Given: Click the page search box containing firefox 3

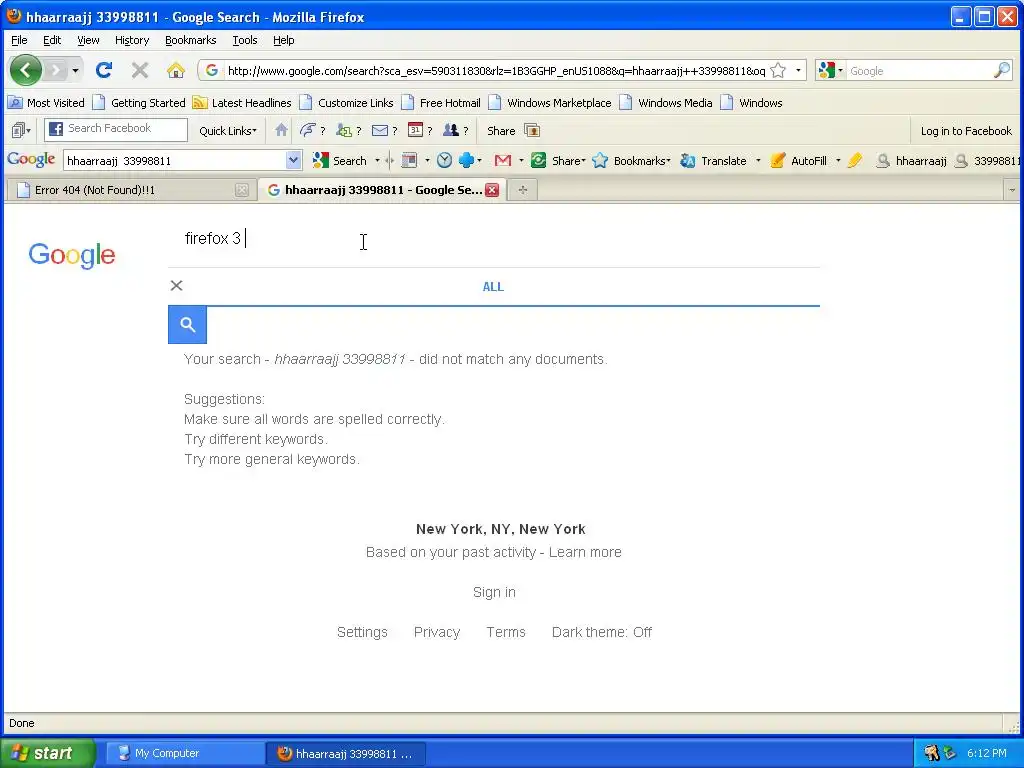Looking at the screenshot, I should (x=494, y=238).
